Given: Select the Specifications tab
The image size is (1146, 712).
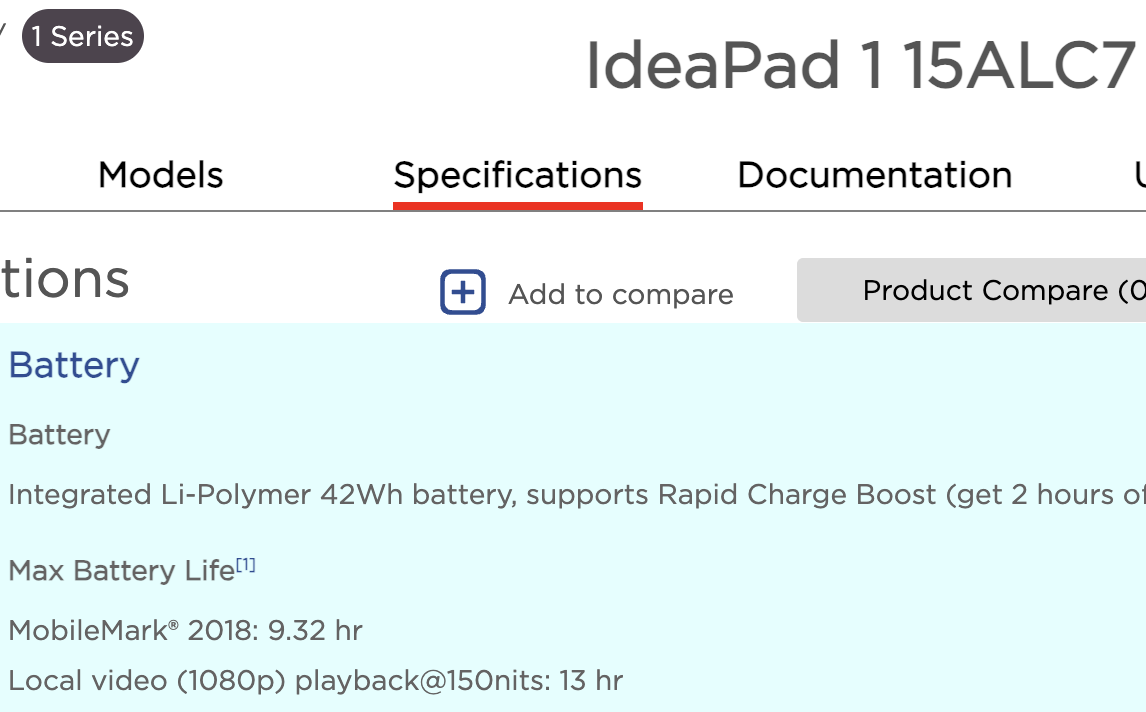Looking at the screenshot, I should click(x=517, y=175).
